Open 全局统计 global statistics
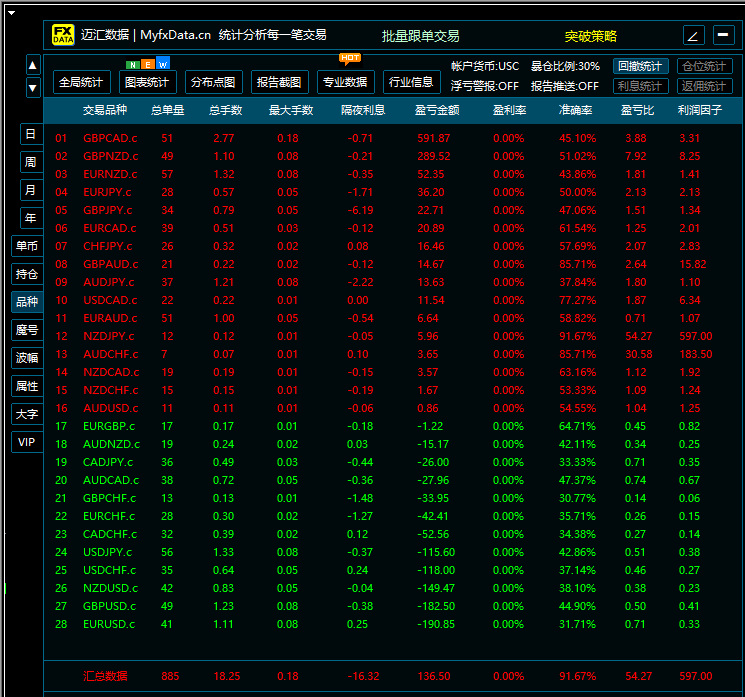745x697 pixels. click(x=81, y=82)
